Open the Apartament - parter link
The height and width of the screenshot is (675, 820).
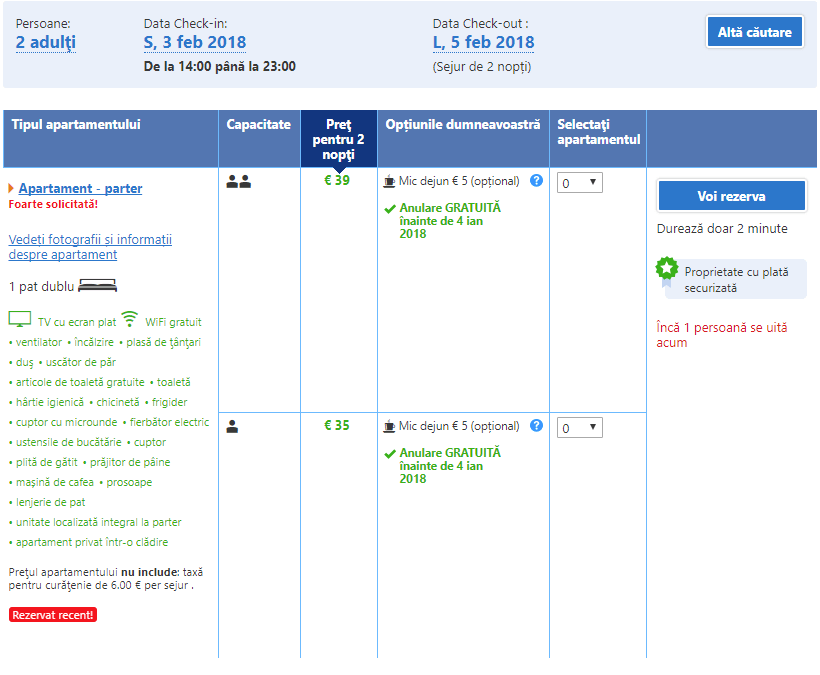(x=80, y=188)
